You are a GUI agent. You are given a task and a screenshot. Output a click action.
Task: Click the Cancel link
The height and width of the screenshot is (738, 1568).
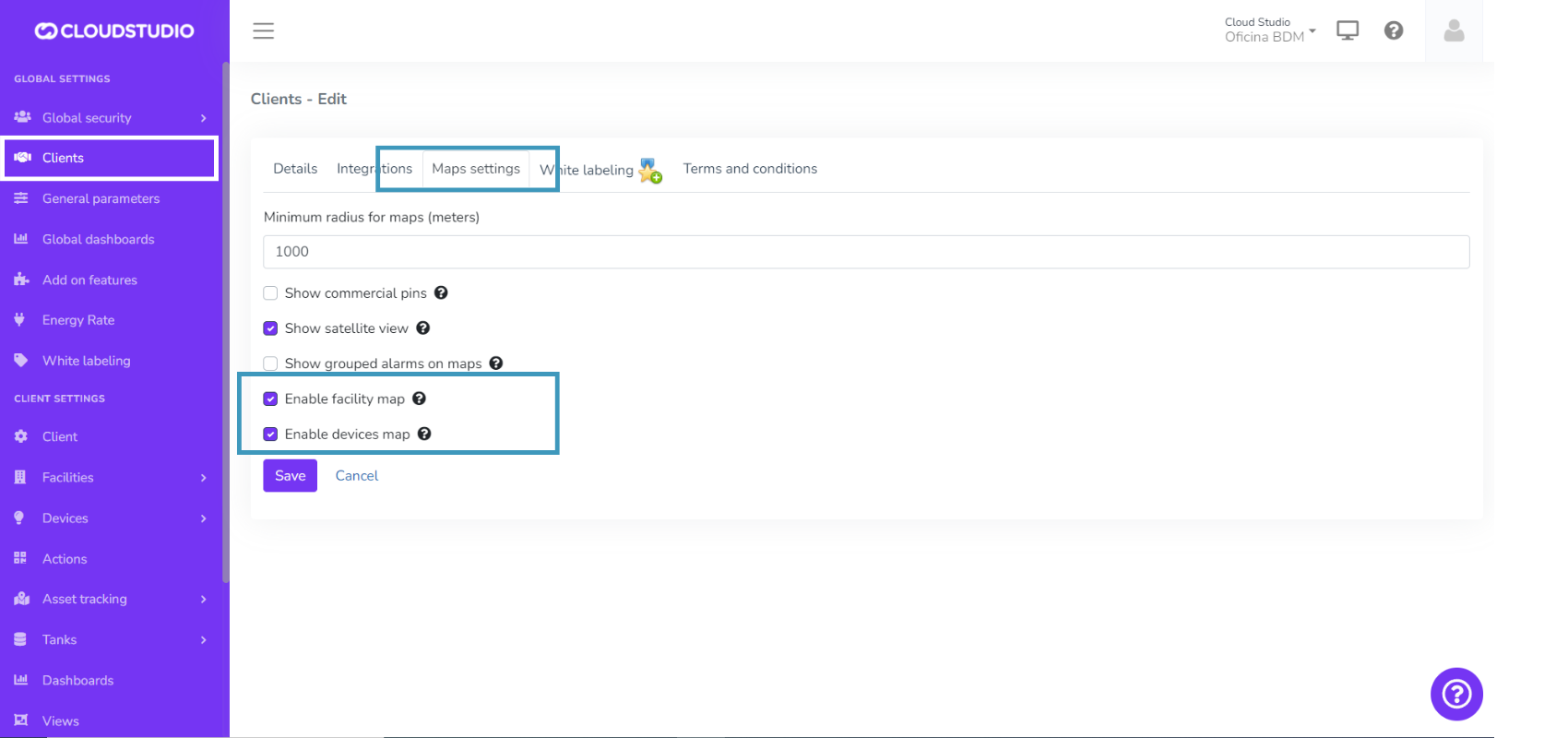[x=357, y=476]
